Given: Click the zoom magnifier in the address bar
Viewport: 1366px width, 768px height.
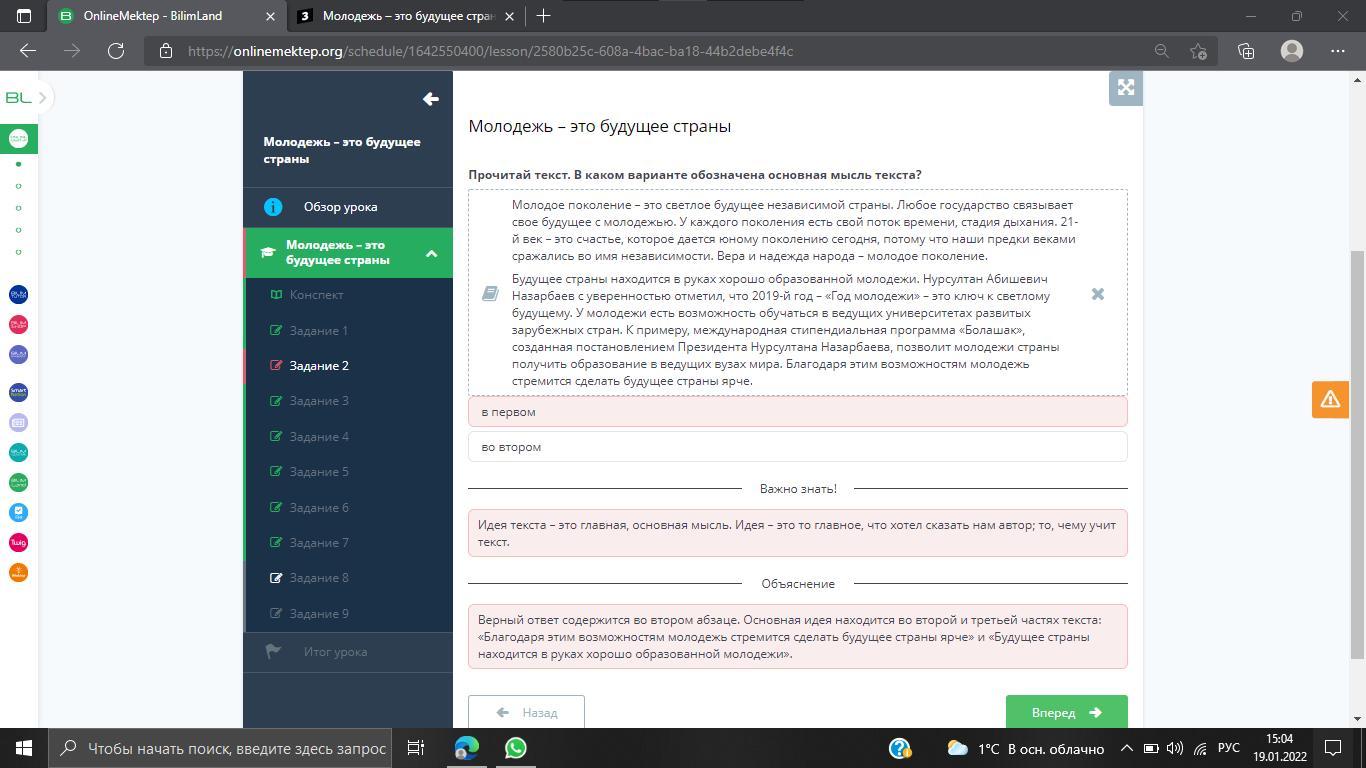Looking at the screenshot, I should click(x=1161, y=51).
